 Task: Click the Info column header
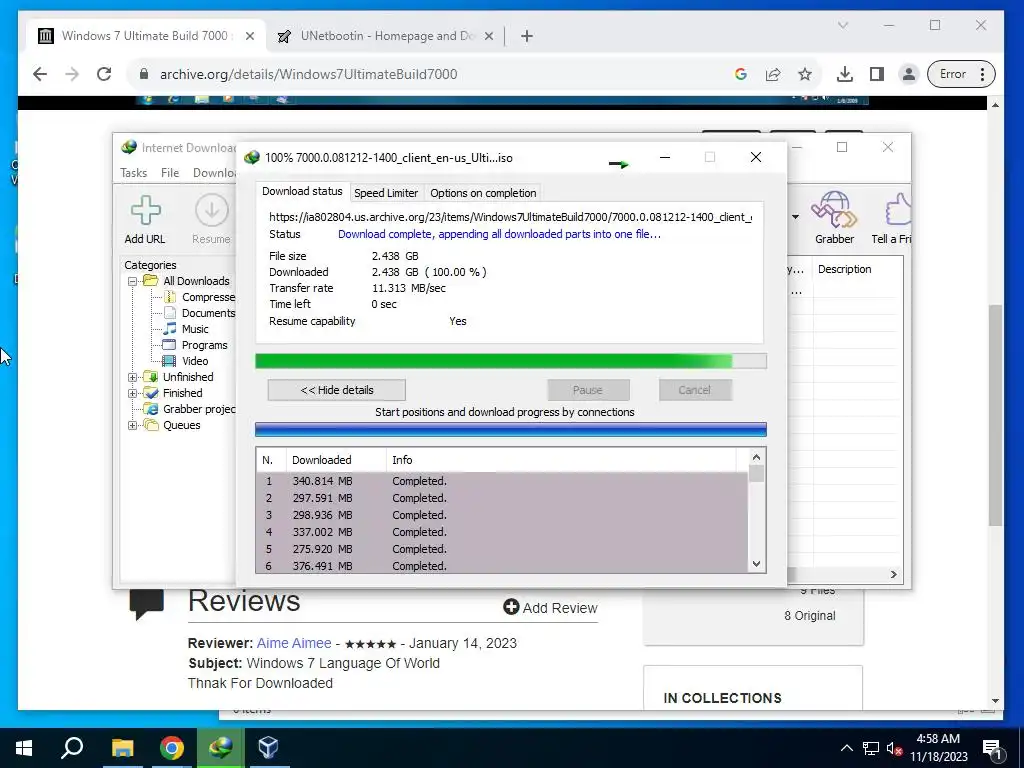(561, 460)
